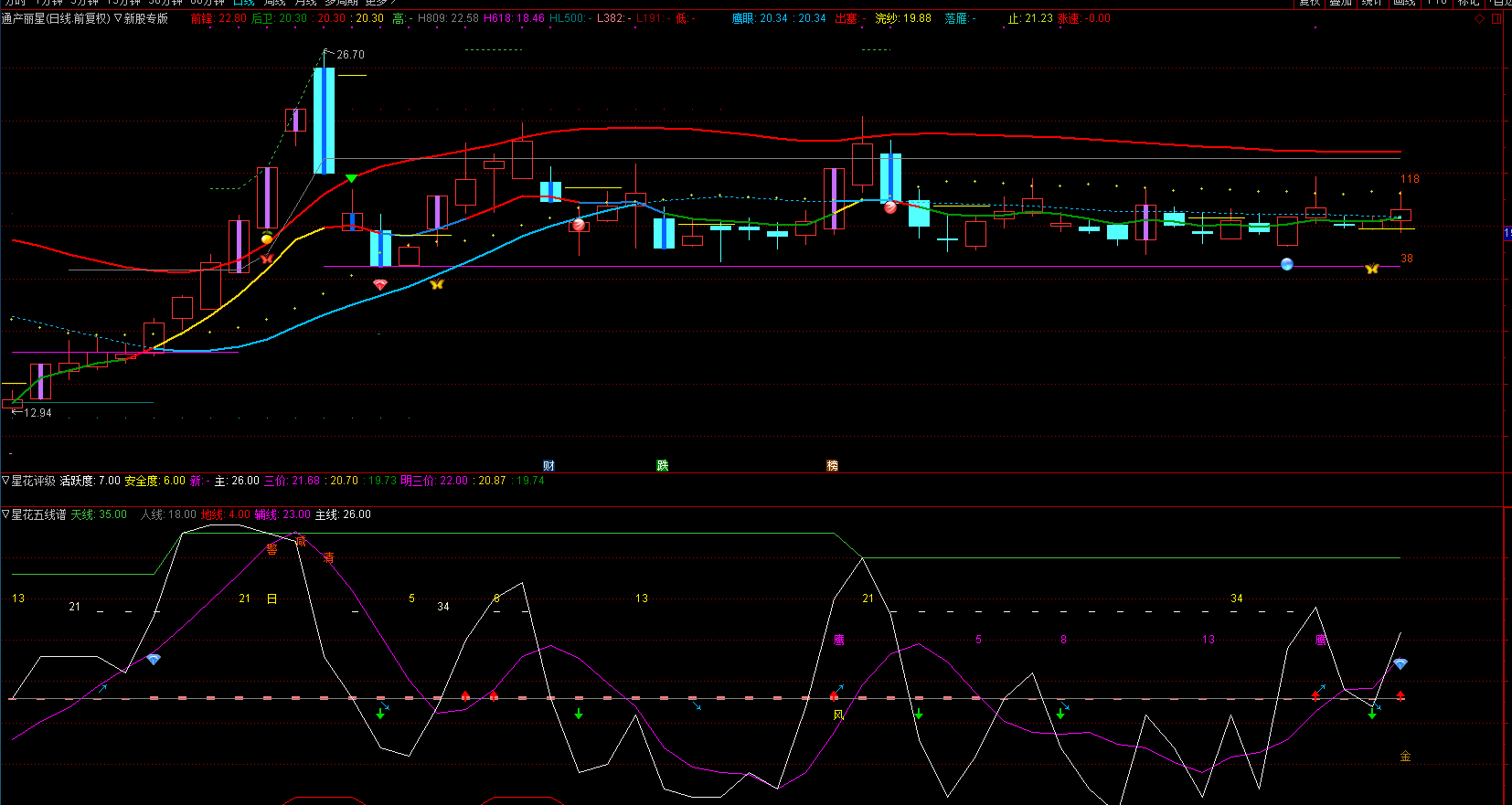This screenshot has height=805, width=1512.
Task: Click the magenta 13 cycle number in the five-line panel
Action: tap(1209, 640)
